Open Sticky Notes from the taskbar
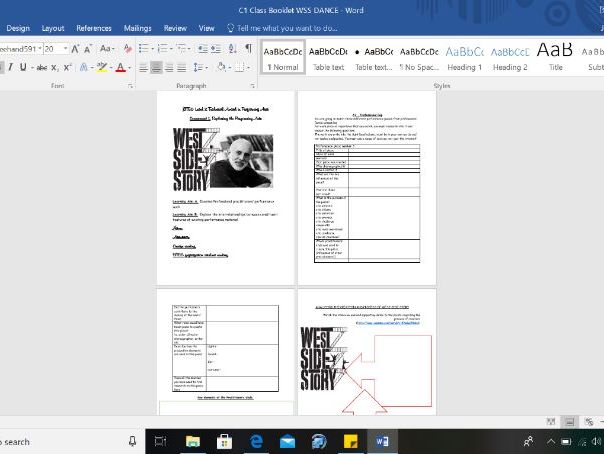This screenshot has width=604, height=454. (351, 441)
